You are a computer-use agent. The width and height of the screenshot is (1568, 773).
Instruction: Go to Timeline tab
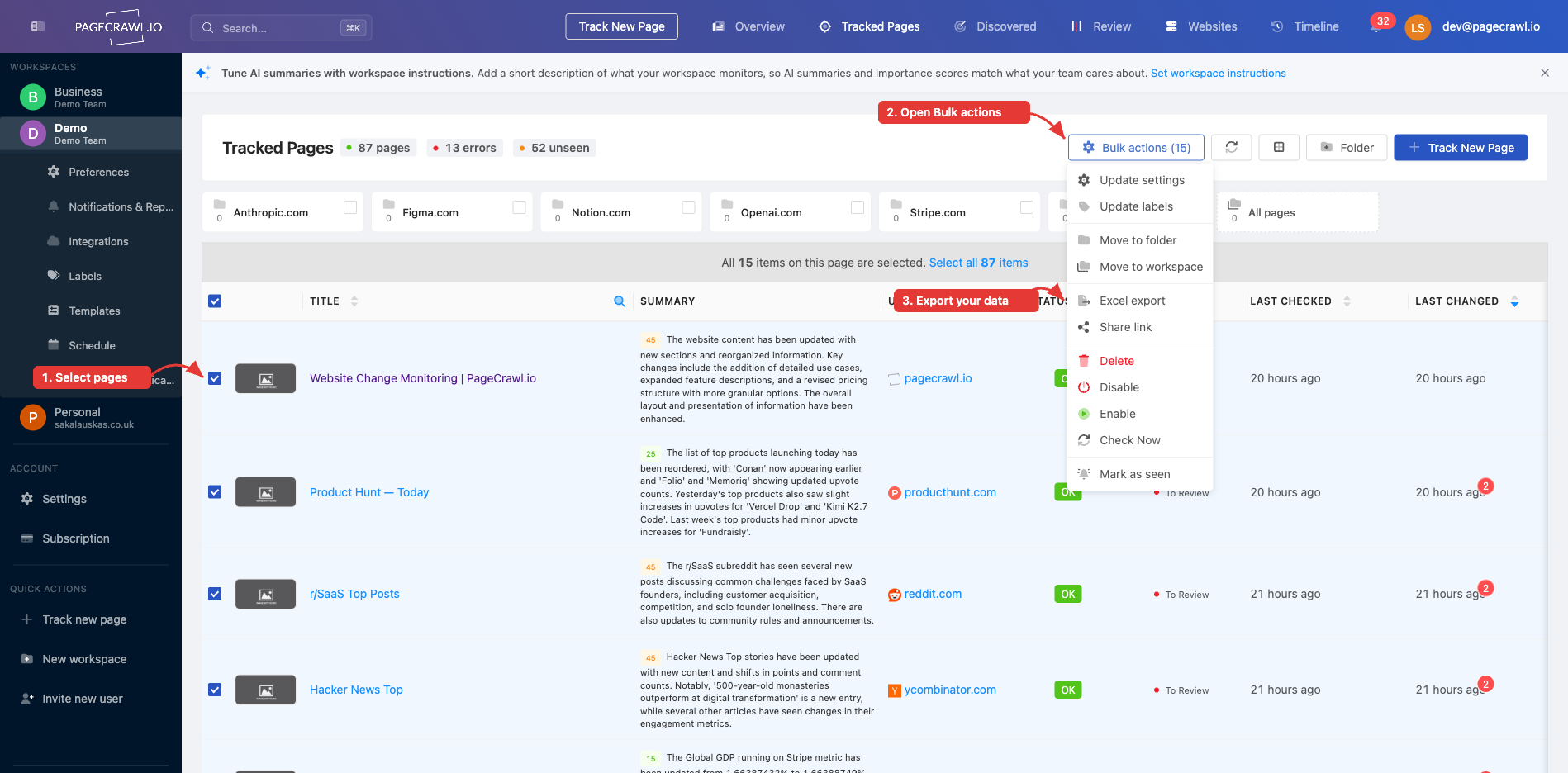point(1305,26)
